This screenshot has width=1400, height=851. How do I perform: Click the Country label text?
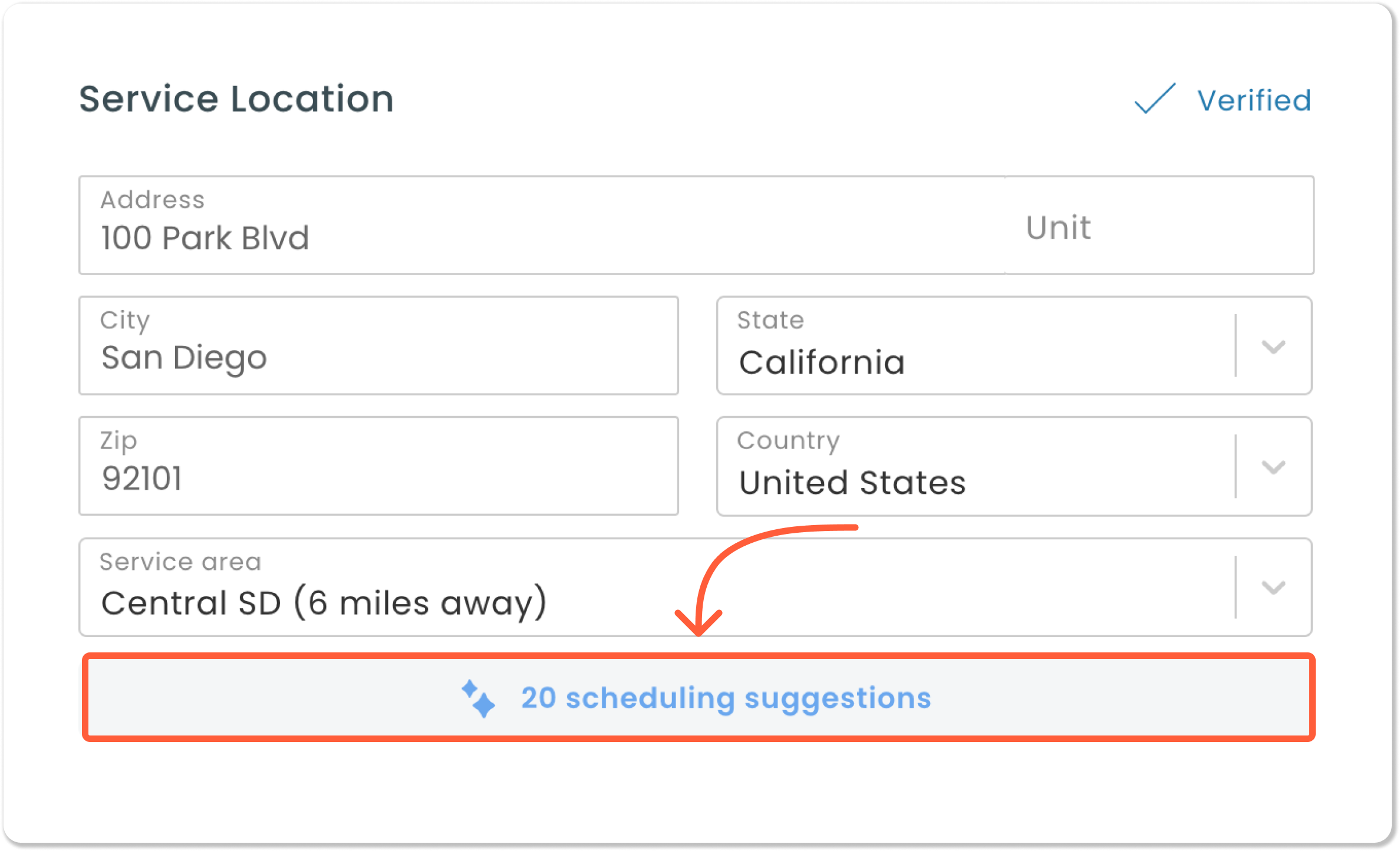tap(789, 441)
